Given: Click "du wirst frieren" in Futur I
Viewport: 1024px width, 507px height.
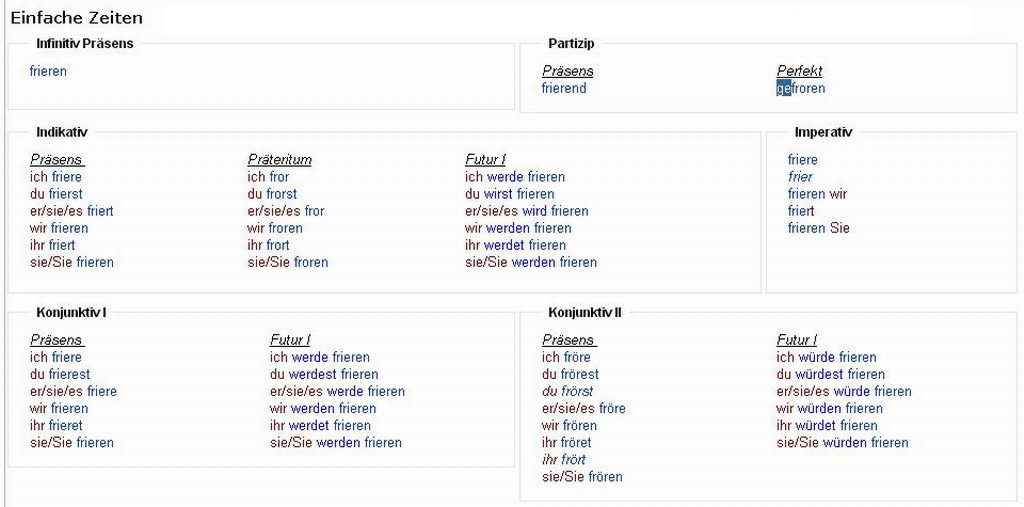Looking at the screenshot, I should (x=509, y=194).
